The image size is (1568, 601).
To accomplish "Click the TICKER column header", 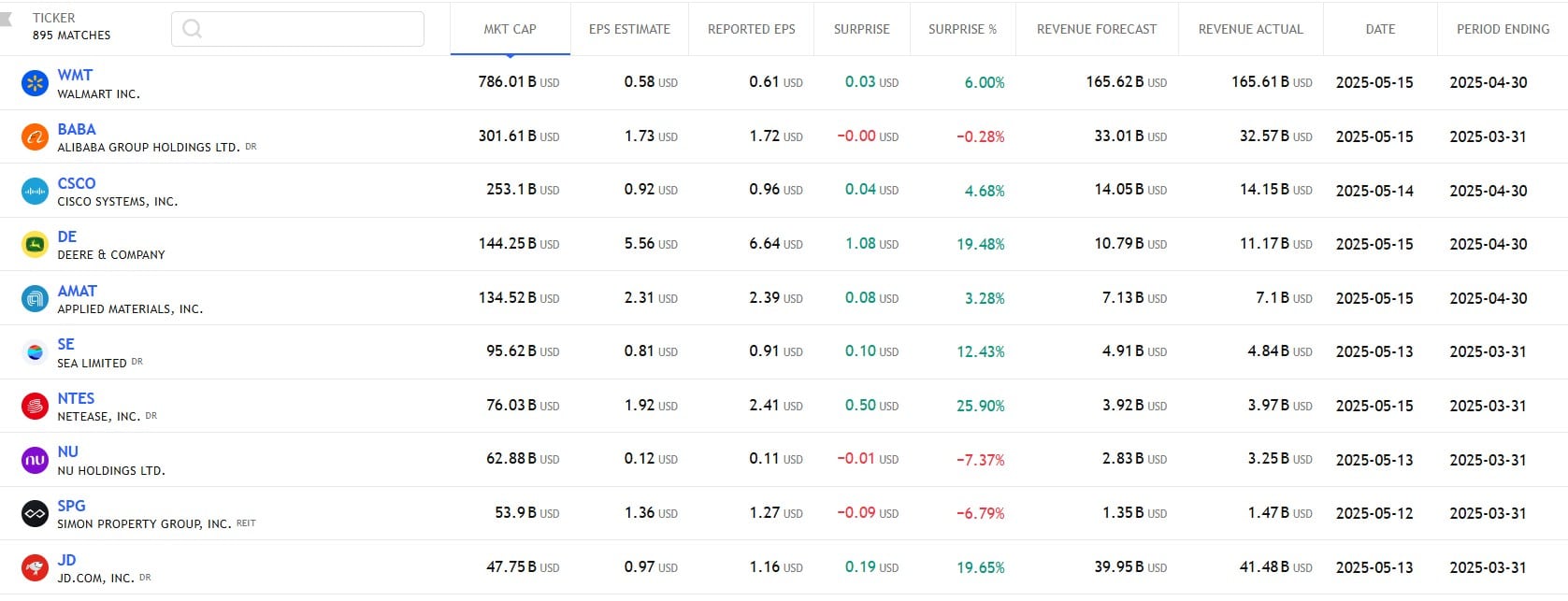I will click(54, 18).
